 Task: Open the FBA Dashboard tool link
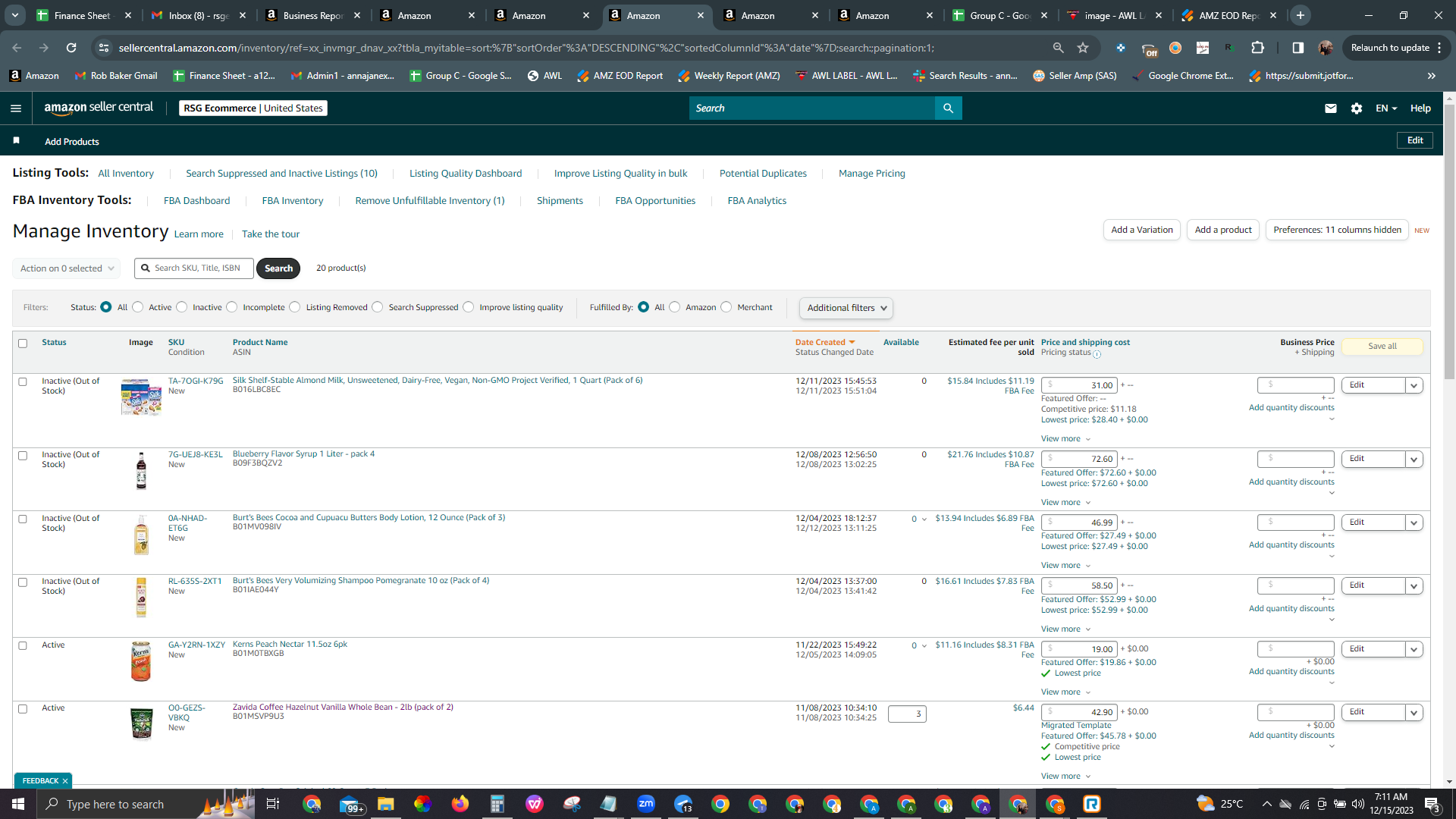[x=196, y=201]
